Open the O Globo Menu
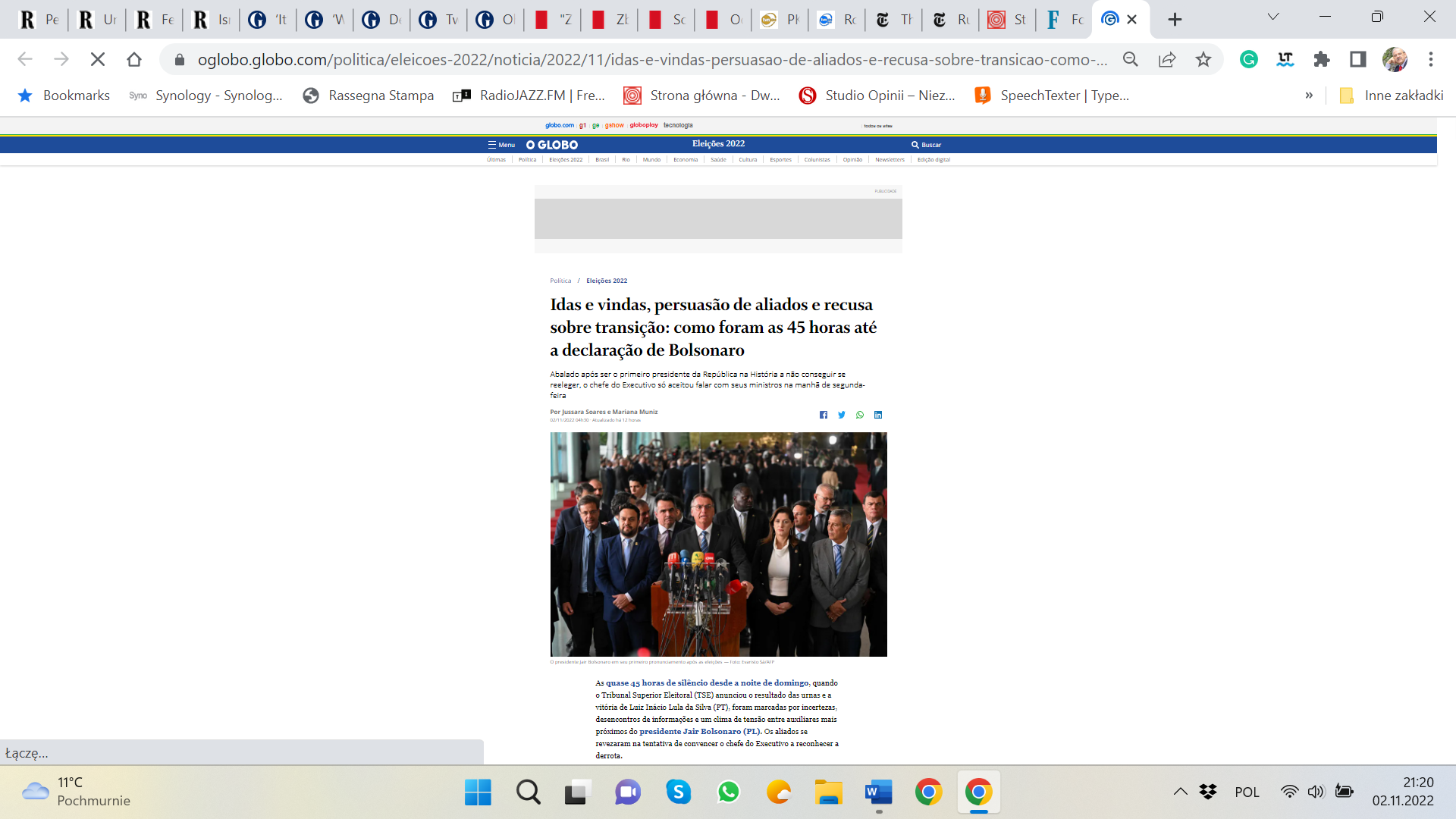The width and height of the screenshot is (1456, 819). tap(501, 145)
